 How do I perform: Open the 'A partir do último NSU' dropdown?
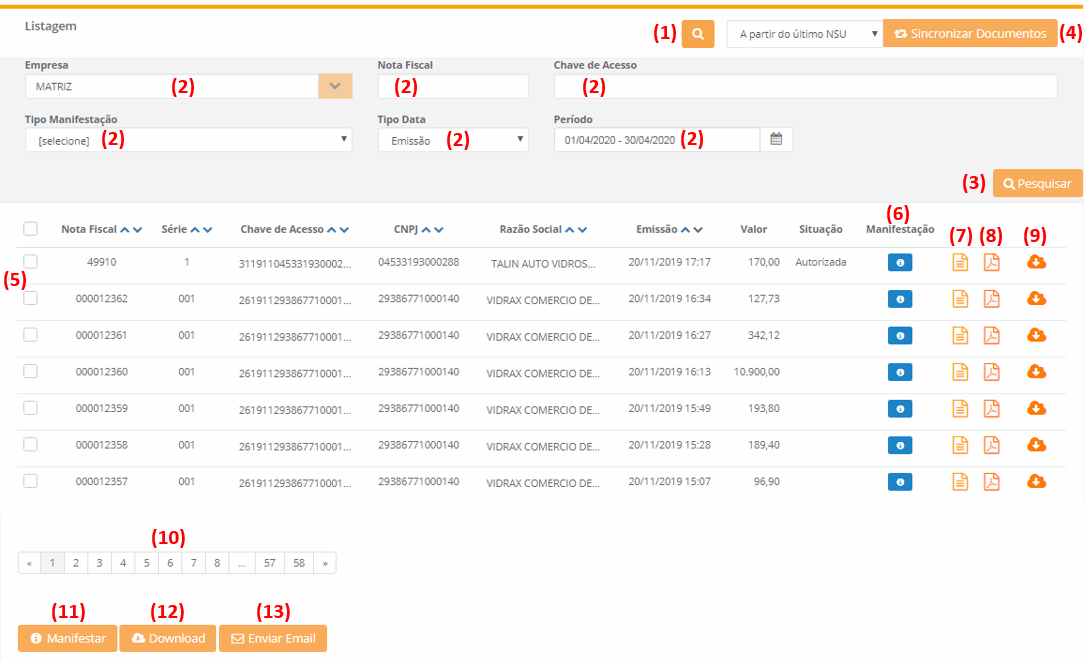click(x=804, y=34)
